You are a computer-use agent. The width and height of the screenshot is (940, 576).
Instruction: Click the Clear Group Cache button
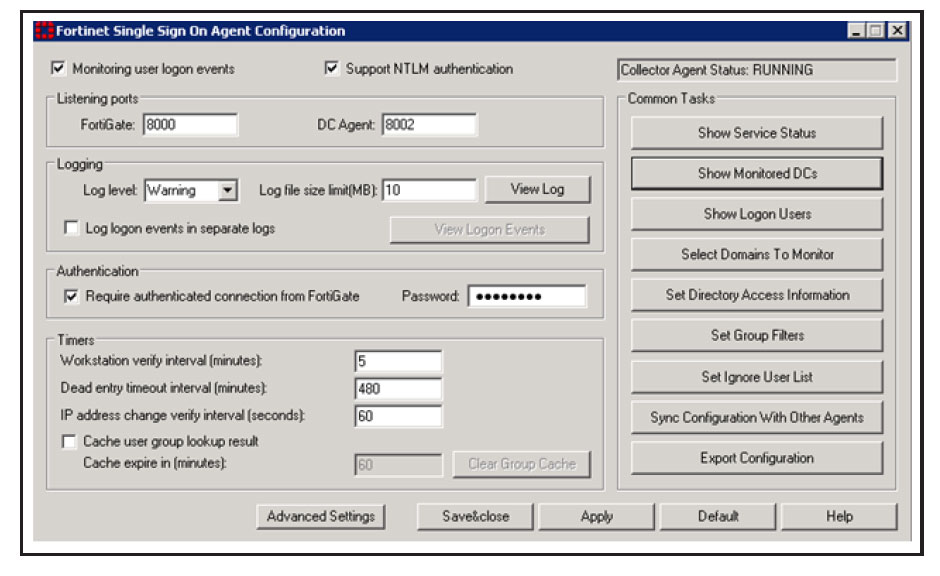click(522, 464)
